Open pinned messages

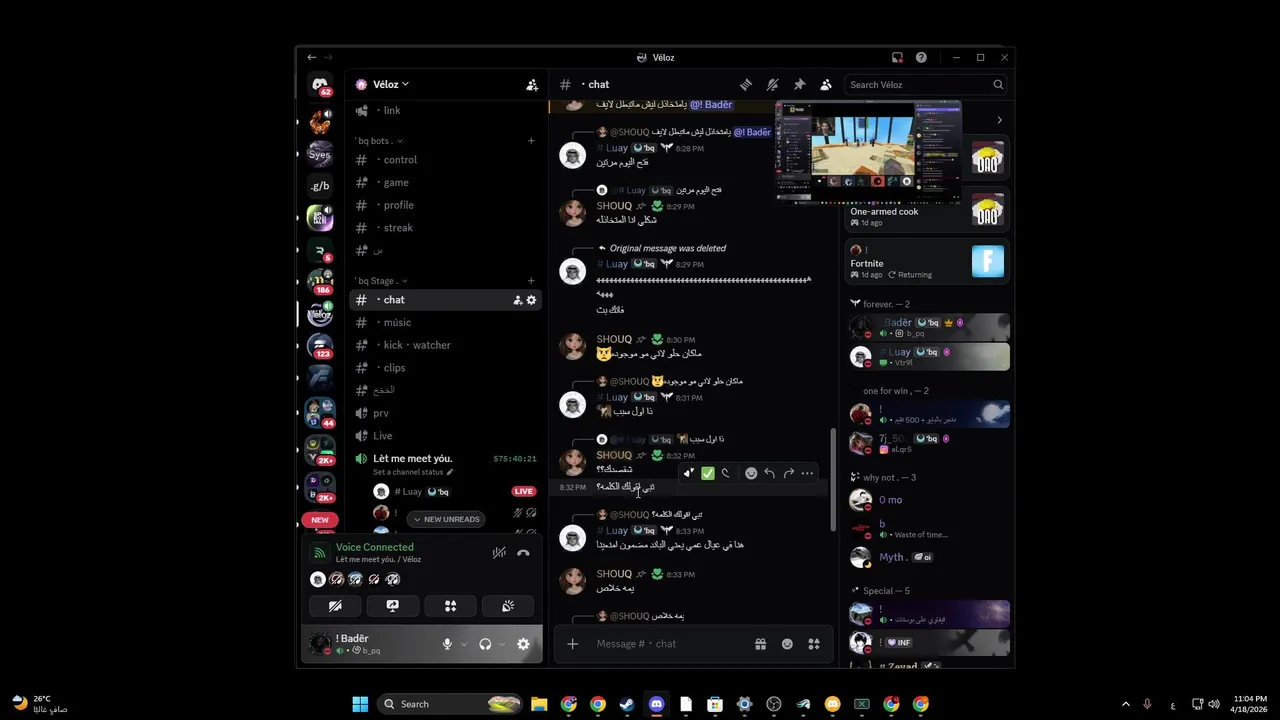[x=799, y=85]
